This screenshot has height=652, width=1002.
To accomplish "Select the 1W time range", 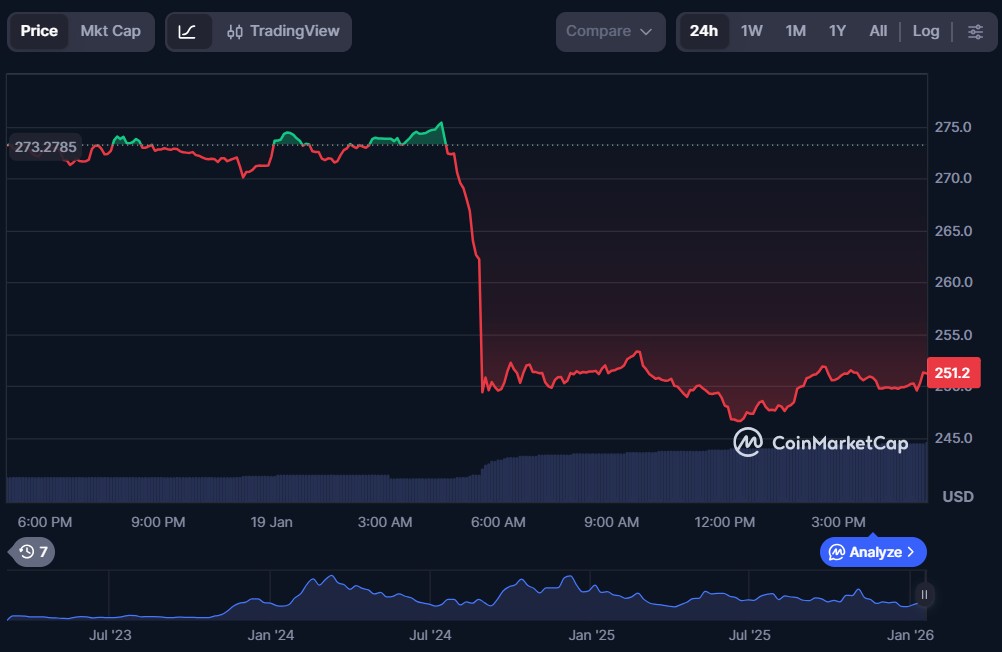I will 751,31.
